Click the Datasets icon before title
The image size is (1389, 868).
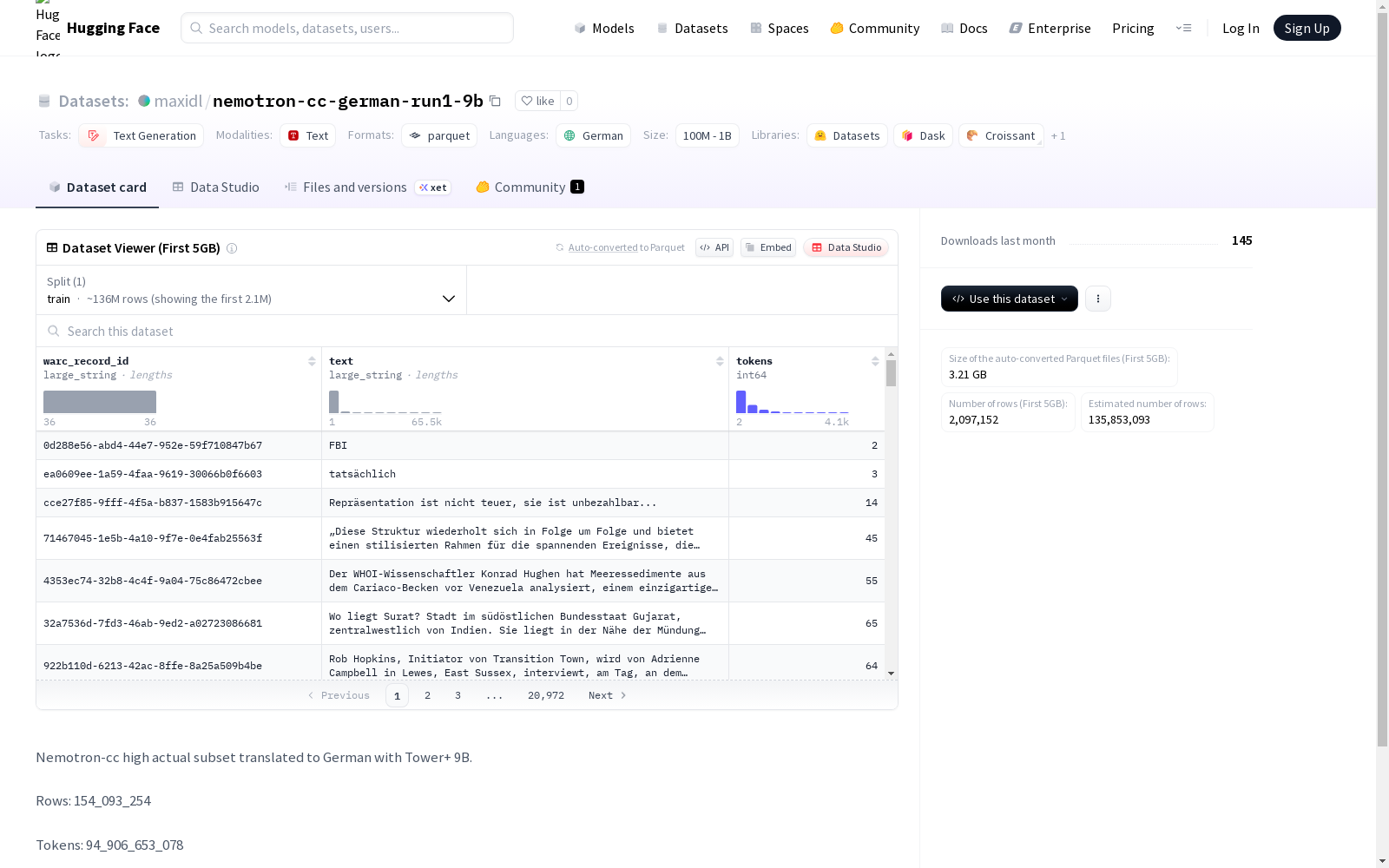pyautogui.click(x=44, y=101)
